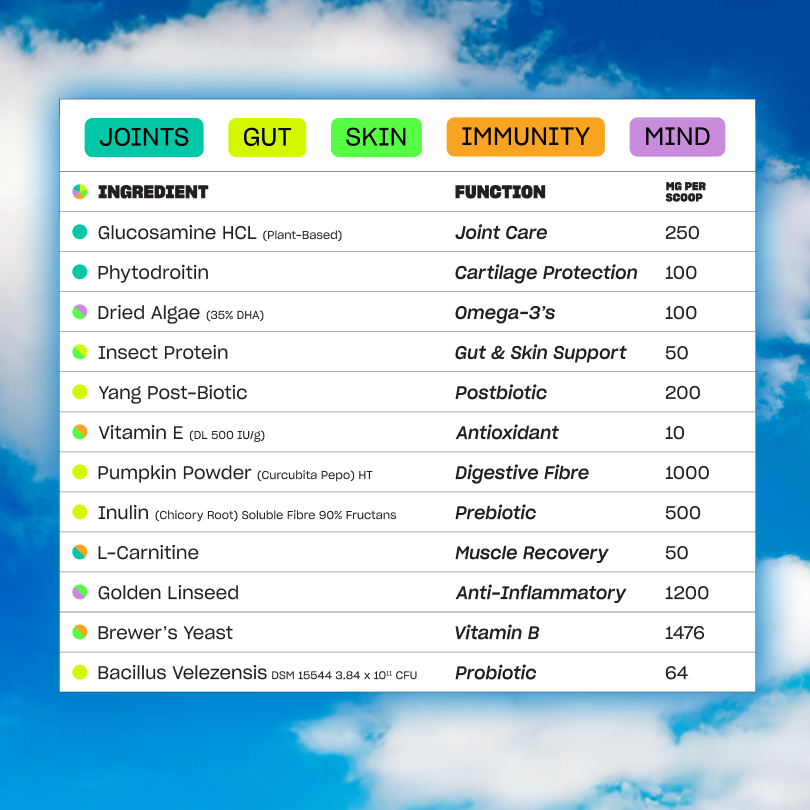810x810 pixels.
Task: Click the FUNCTION column header
Action: click(x=500, y=192)
